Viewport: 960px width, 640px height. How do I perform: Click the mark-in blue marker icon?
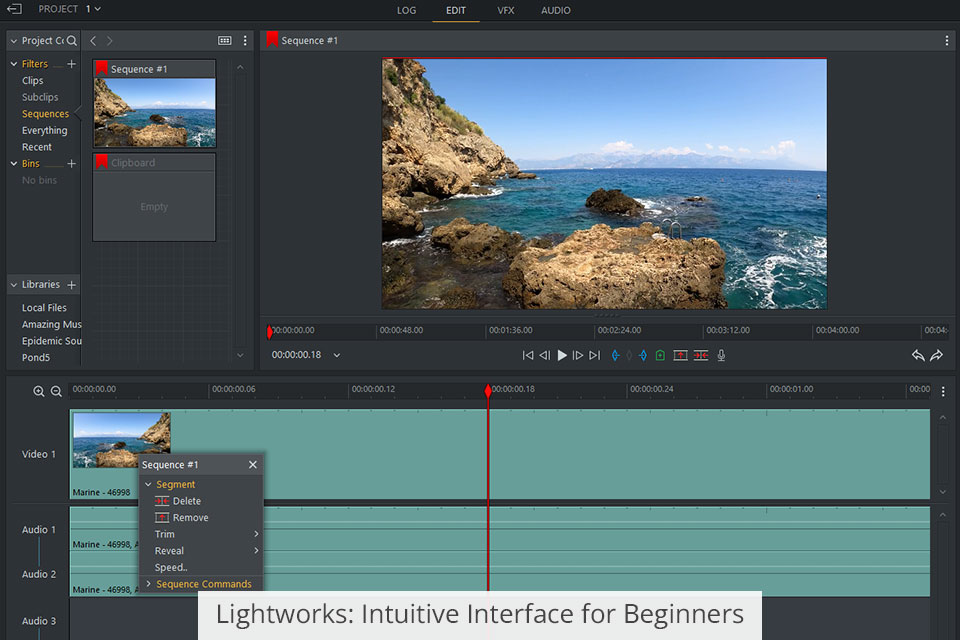pyautogui.click(x=615, y=355)
